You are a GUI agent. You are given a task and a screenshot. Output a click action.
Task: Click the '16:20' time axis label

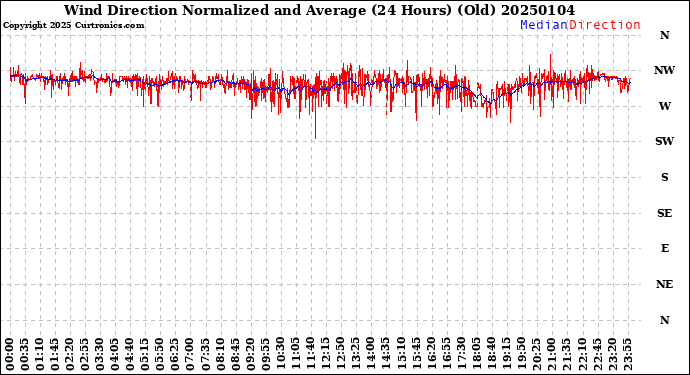[431, 354]
